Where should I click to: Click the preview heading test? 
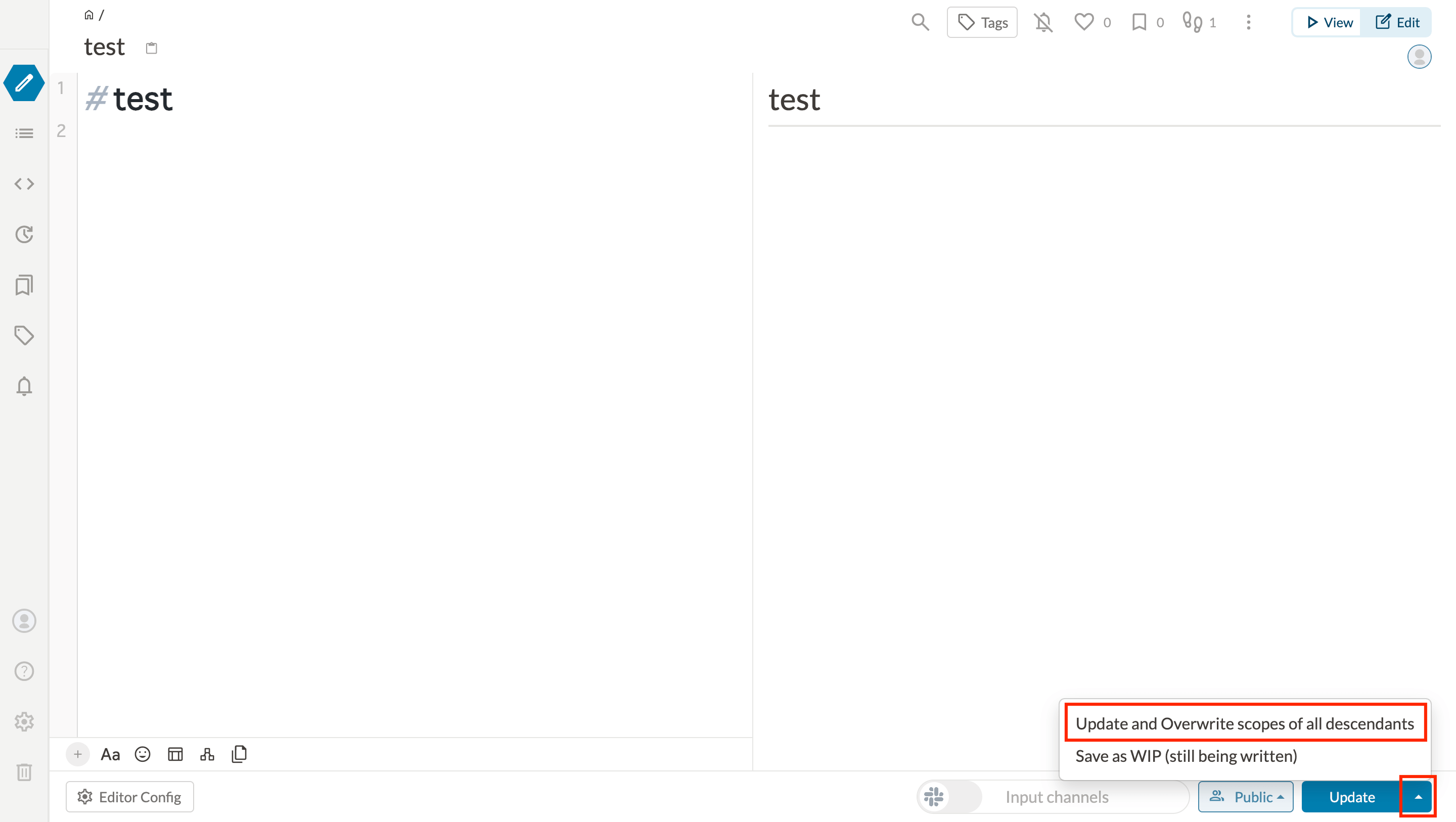794,100
